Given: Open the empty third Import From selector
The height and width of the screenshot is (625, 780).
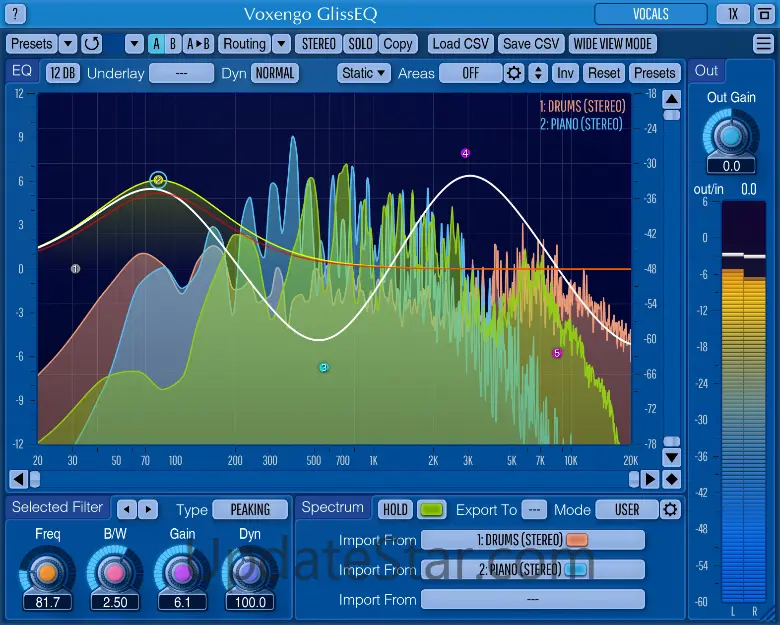Looking at the screenshot, I should coord(533,599).
